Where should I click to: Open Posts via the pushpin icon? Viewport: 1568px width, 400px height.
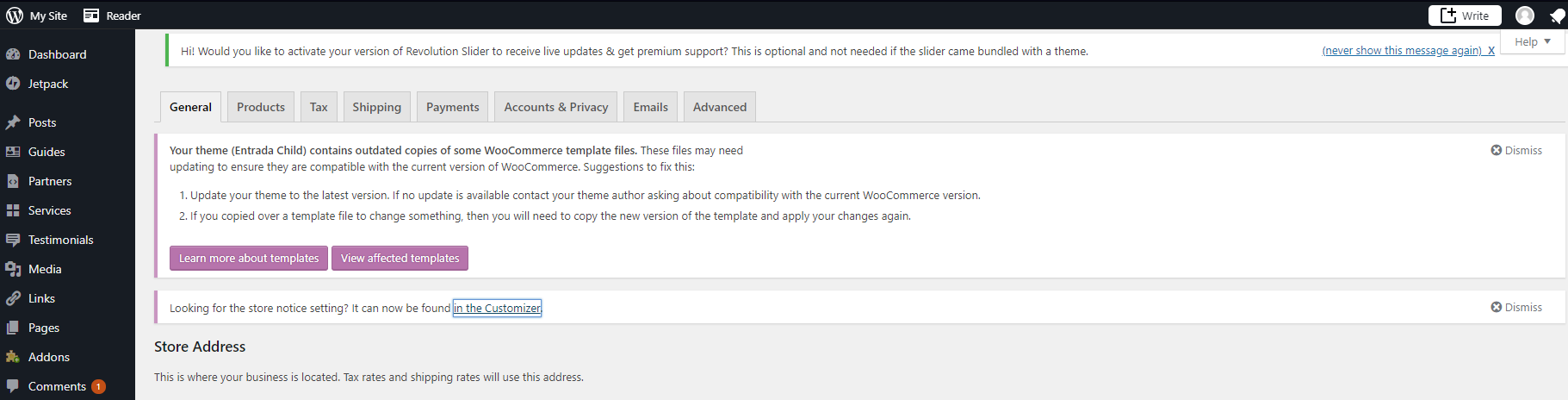click(13, 122)
